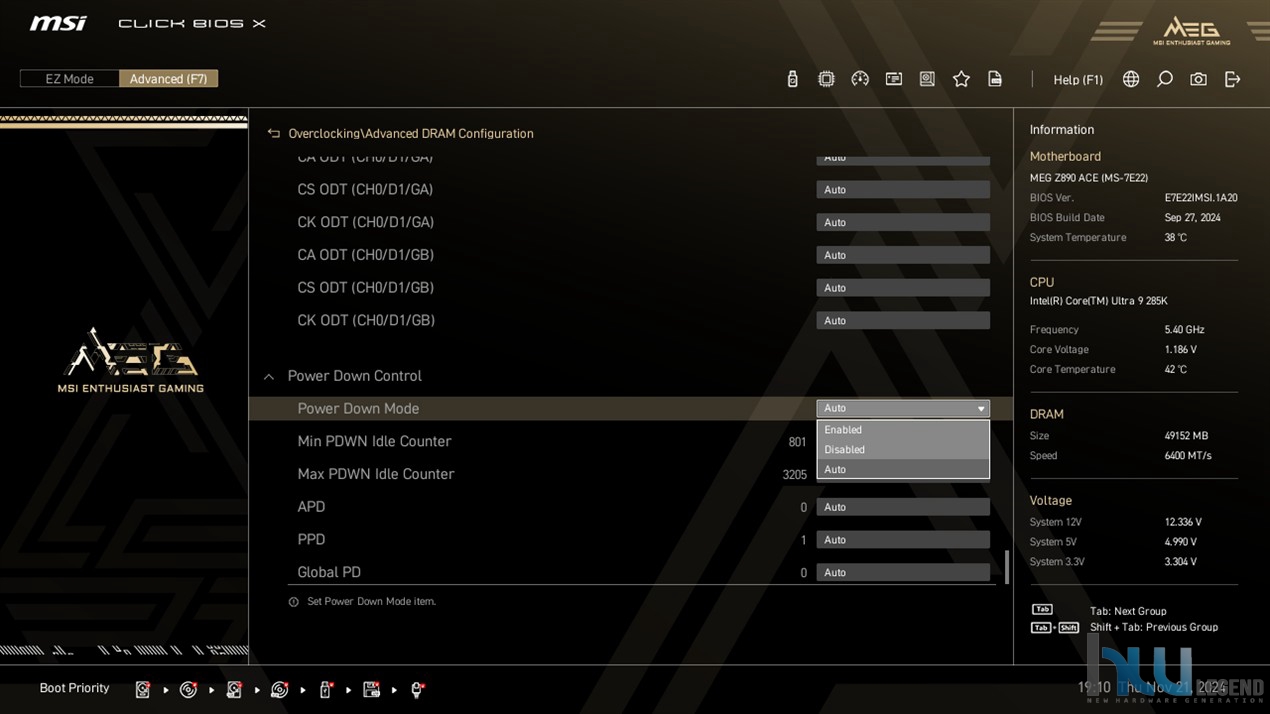Open the APD Auto dropdown
The width and height of the screenshot is (1270, 714).
click(903, 507)
